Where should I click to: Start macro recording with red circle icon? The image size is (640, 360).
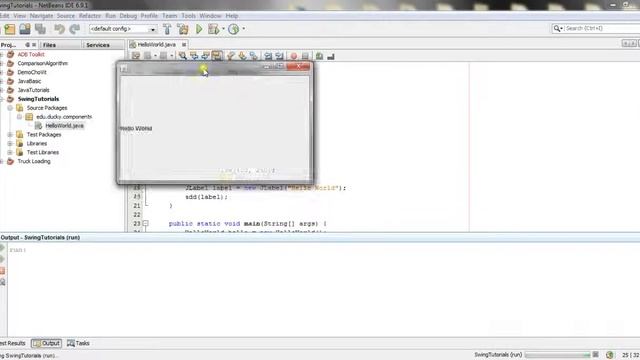[293, 56]
